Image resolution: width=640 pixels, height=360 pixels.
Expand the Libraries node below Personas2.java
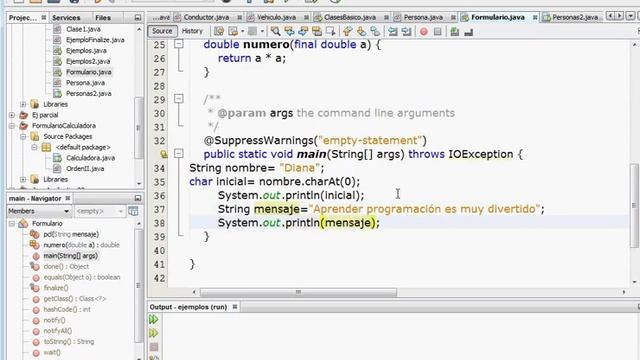tap(23, 104)
